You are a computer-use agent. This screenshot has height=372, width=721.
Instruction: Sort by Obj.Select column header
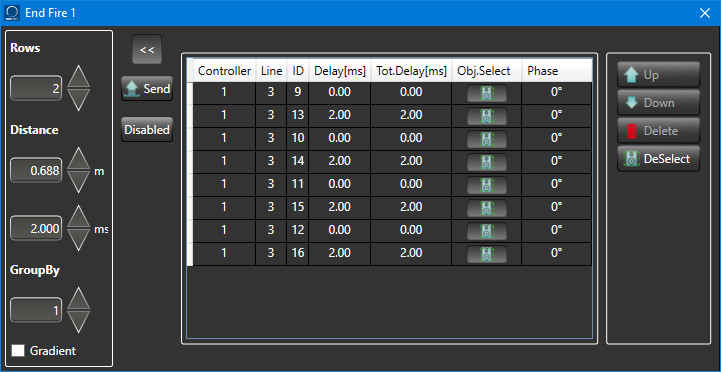(x=486, y=71)
